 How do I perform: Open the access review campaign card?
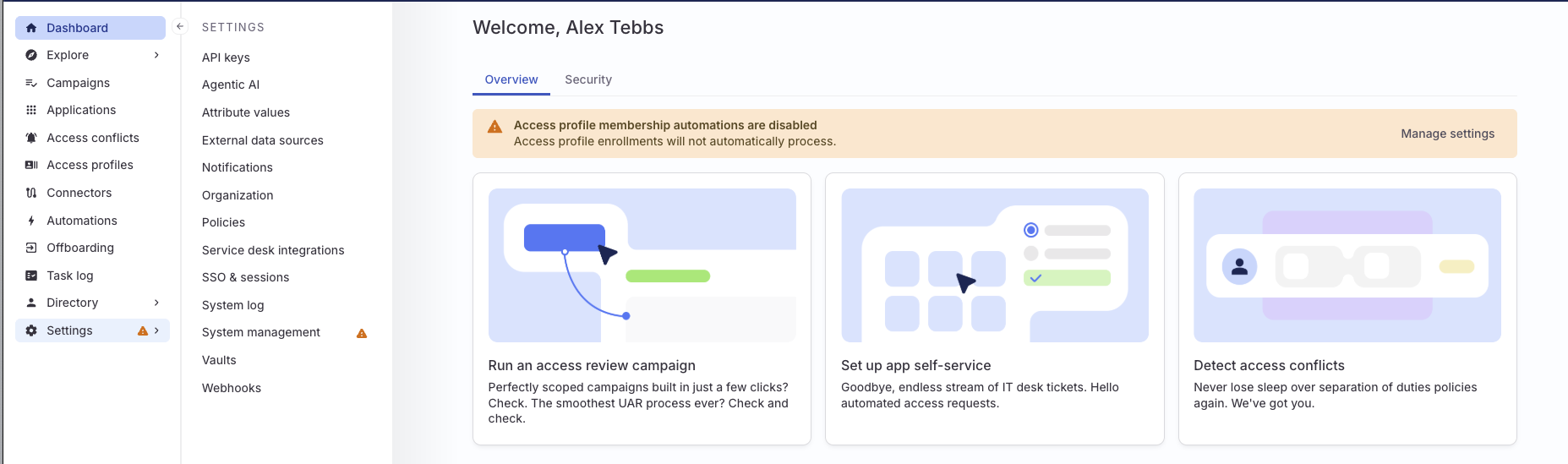click(642, 308)
